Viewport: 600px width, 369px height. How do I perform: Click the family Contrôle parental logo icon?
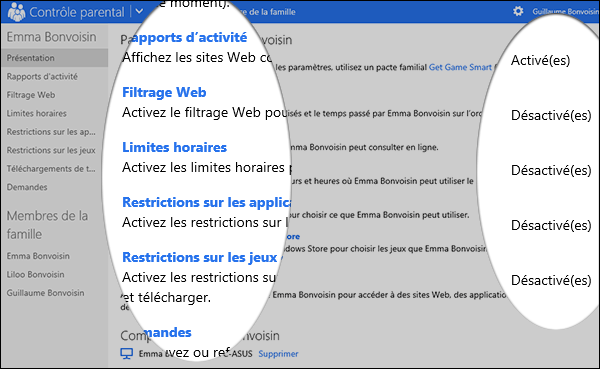(16, 12)
